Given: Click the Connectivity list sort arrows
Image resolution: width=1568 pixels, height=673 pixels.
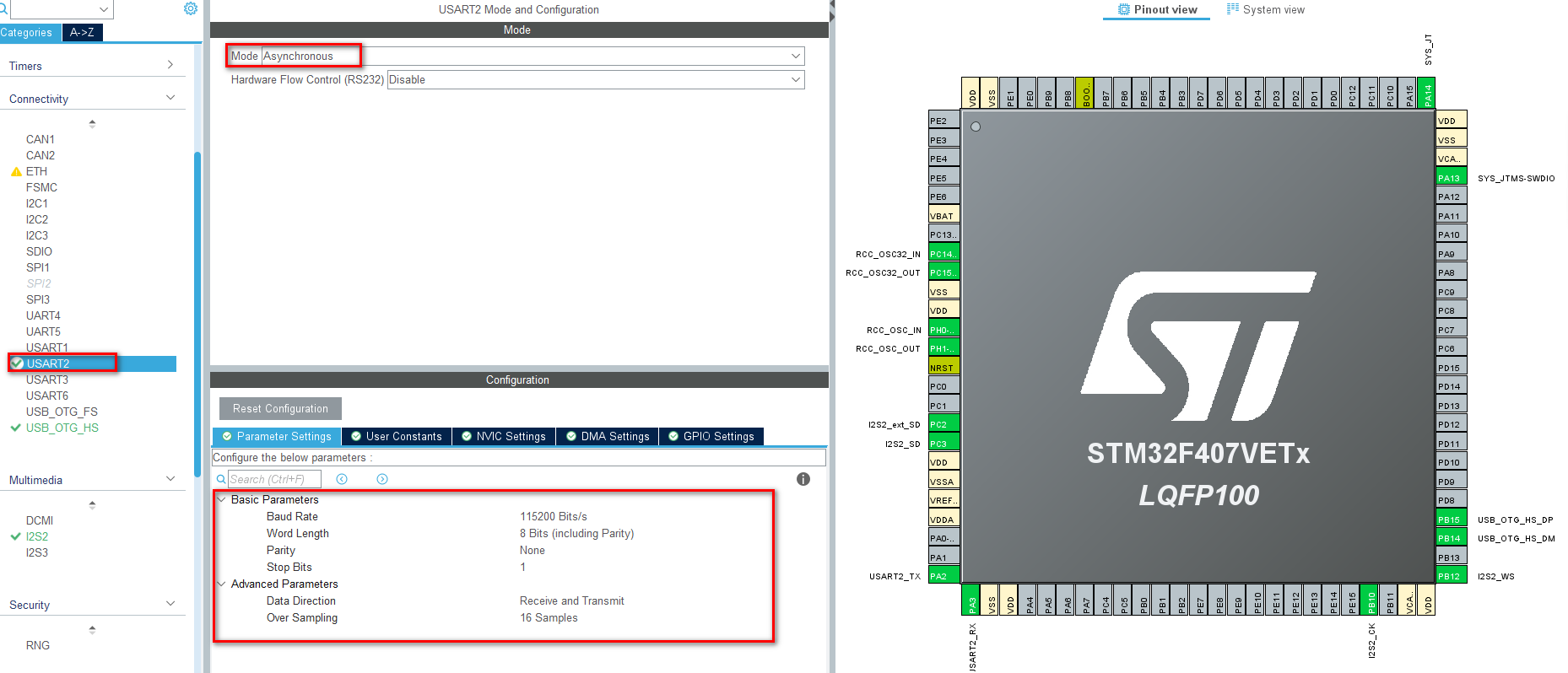Looking at the screenshot, I should pyautogui.click(x=92, y=123).
